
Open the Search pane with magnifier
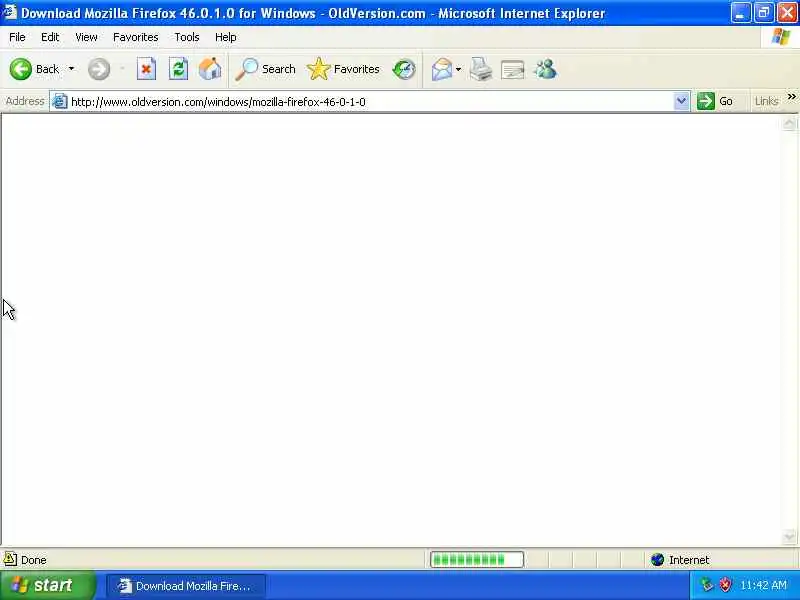tap(265, 69)
